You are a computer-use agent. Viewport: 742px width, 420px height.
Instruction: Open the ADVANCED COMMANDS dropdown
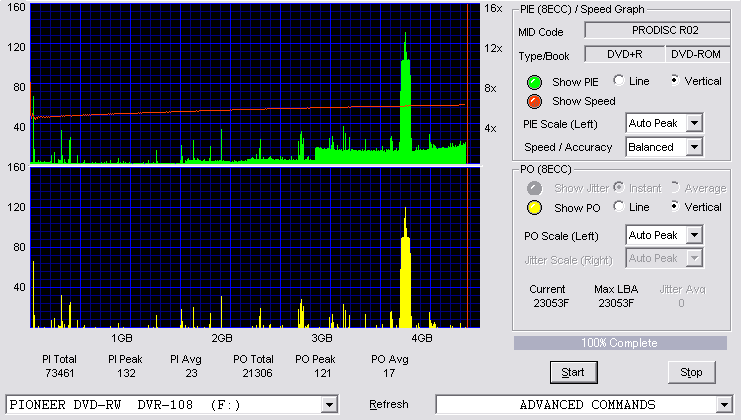coord(724,405)
